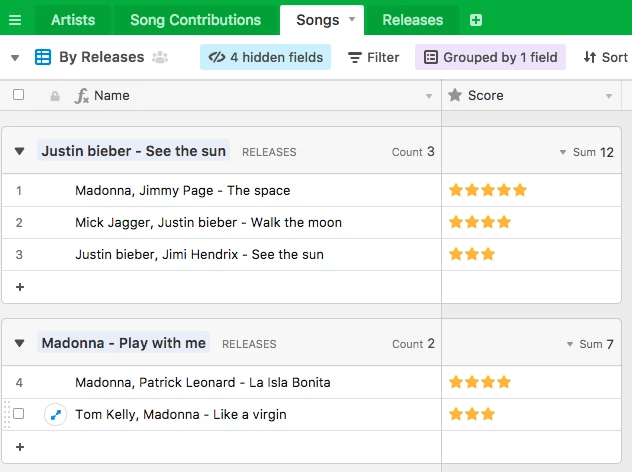632x472 pixels.
Task: Click row number 1
Action: (x=19, y=190)
